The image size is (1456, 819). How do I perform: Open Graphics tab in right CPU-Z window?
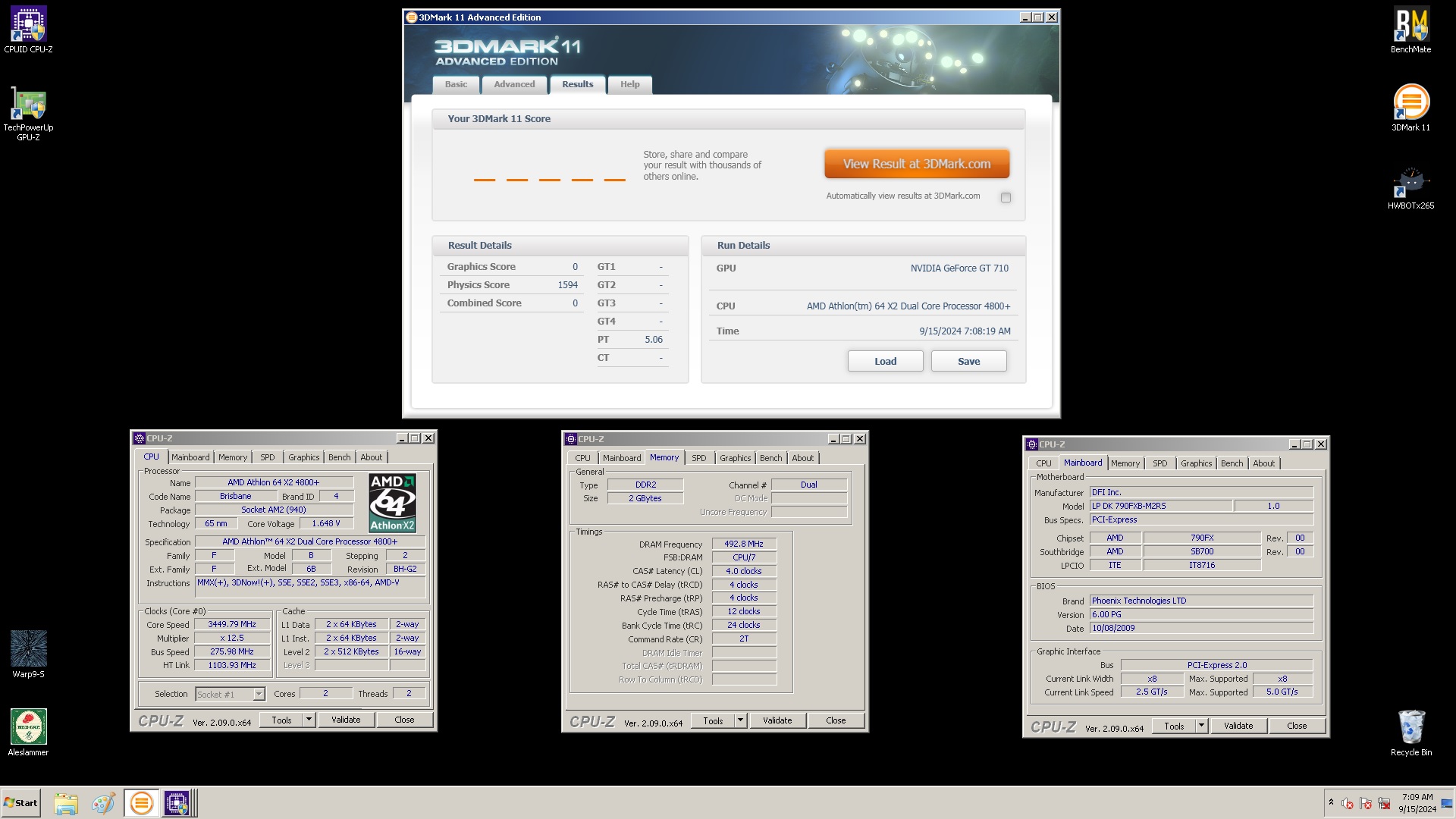coord(1197,463)
